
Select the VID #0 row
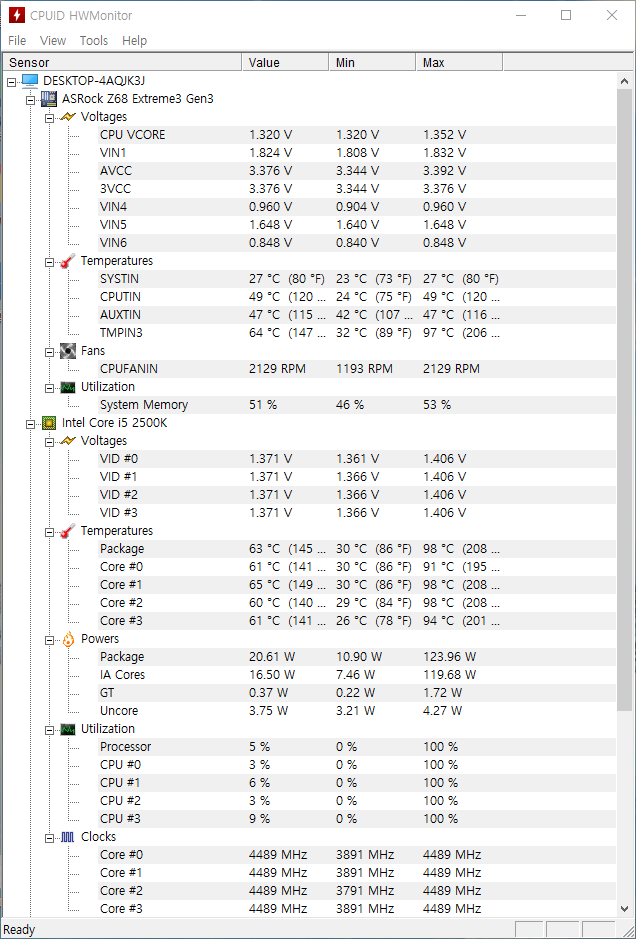pos(357,459)
